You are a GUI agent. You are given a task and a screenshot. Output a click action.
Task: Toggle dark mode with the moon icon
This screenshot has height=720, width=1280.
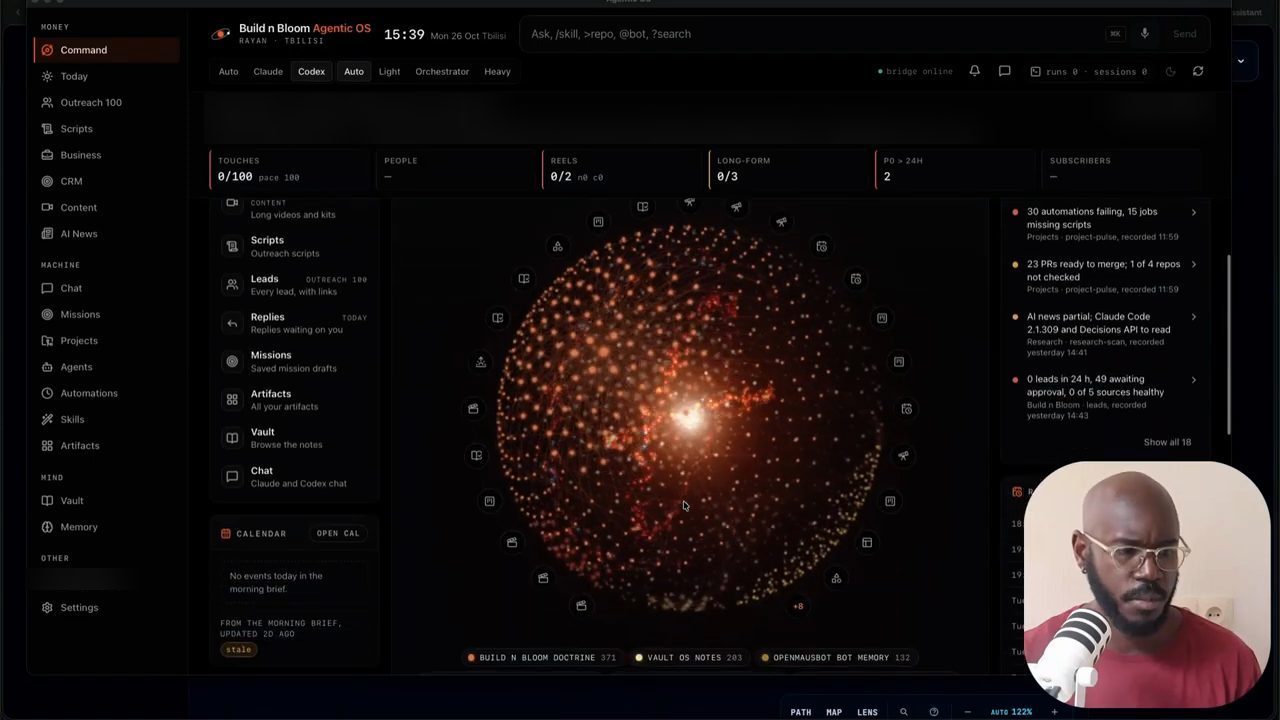tap(1170, 71)
